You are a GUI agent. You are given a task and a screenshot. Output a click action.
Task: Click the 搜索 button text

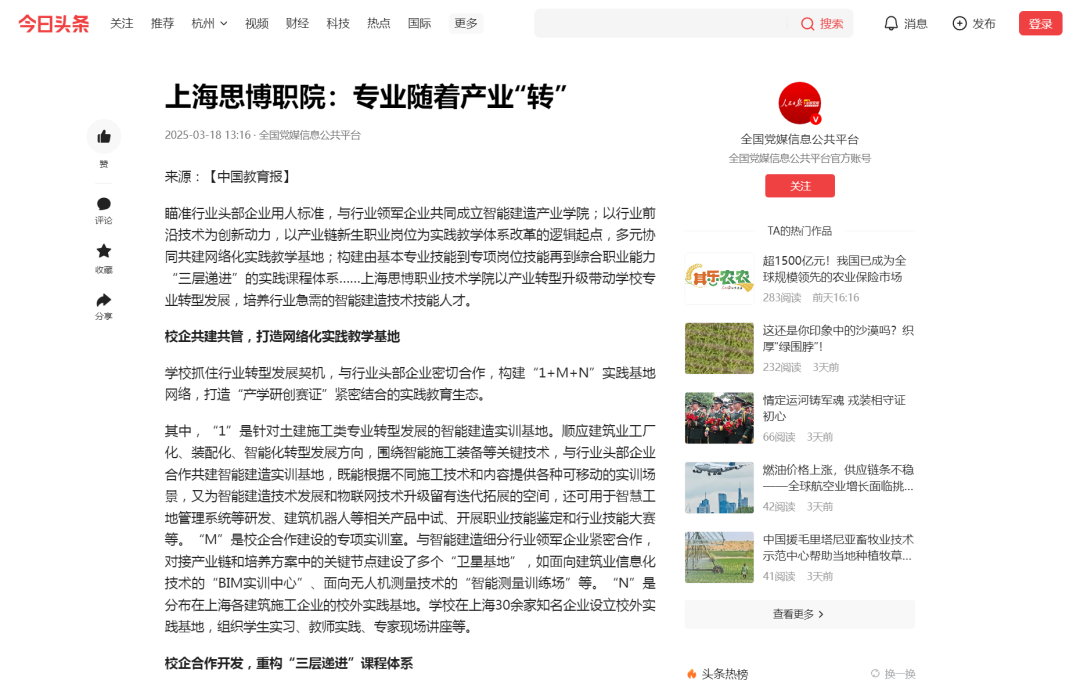pos(831,24)
